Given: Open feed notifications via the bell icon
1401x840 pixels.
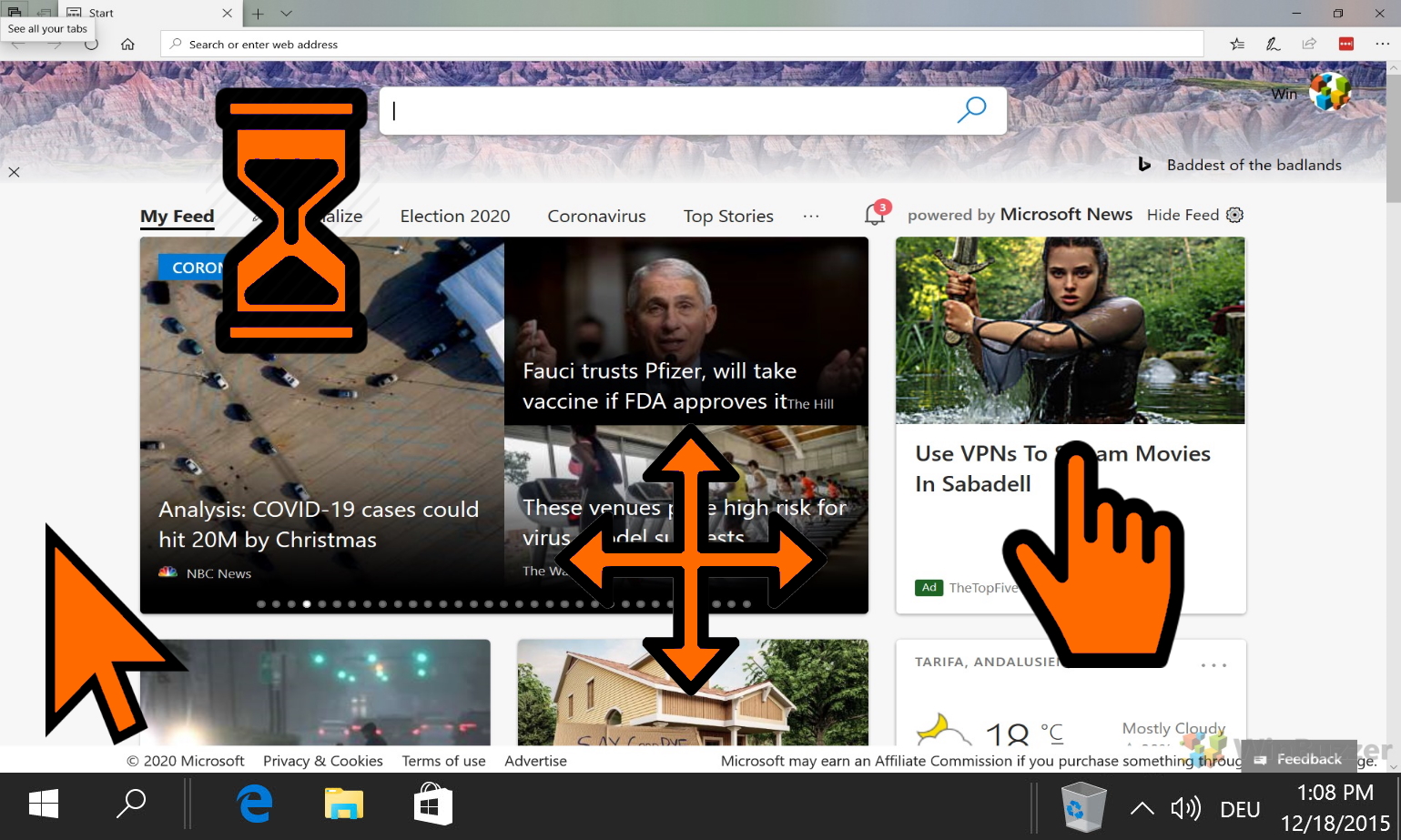Looking at the screenshot, I should [x=872, y=214].
